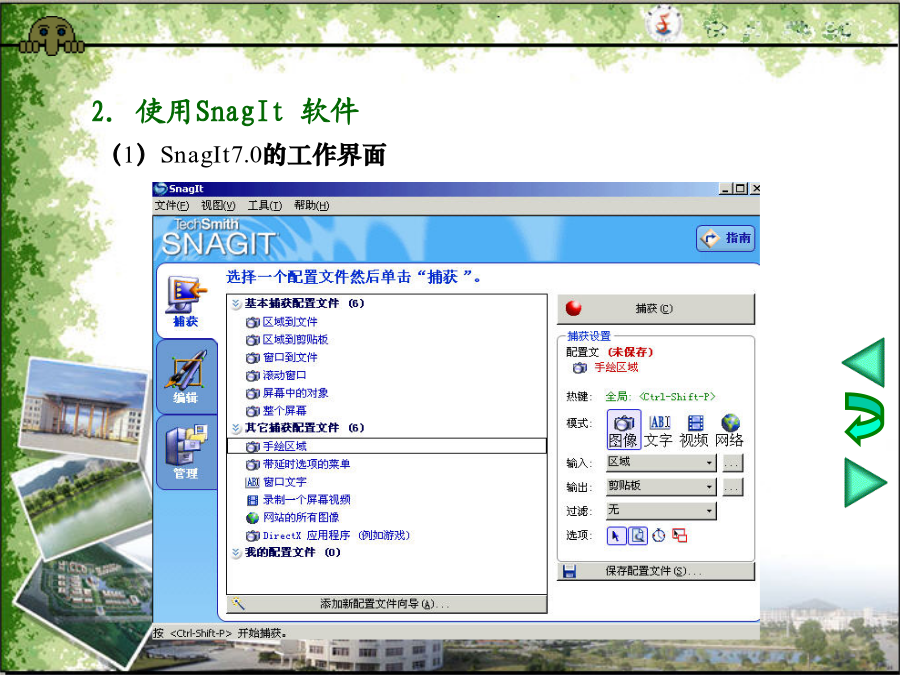Go to next slide with right triangle
The width and height of the screenshot is (900, 675).
click(x=864, y=482)
